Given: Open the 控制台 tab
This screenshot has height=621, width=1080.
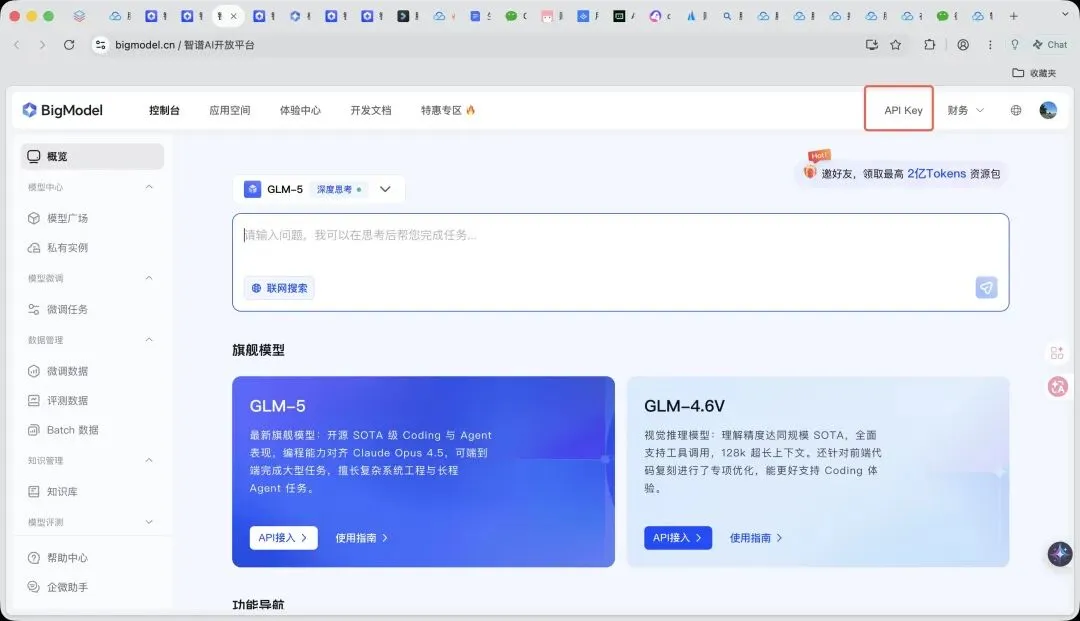Looking at the screenshot, I should click(x=164, y=110).
